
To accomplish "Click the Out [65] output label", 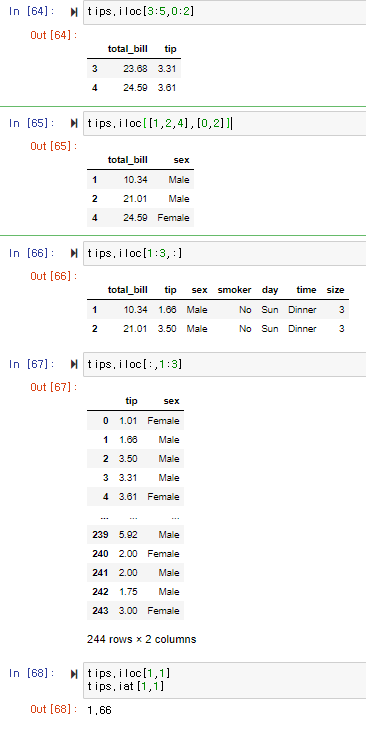I will click(53, 146).
